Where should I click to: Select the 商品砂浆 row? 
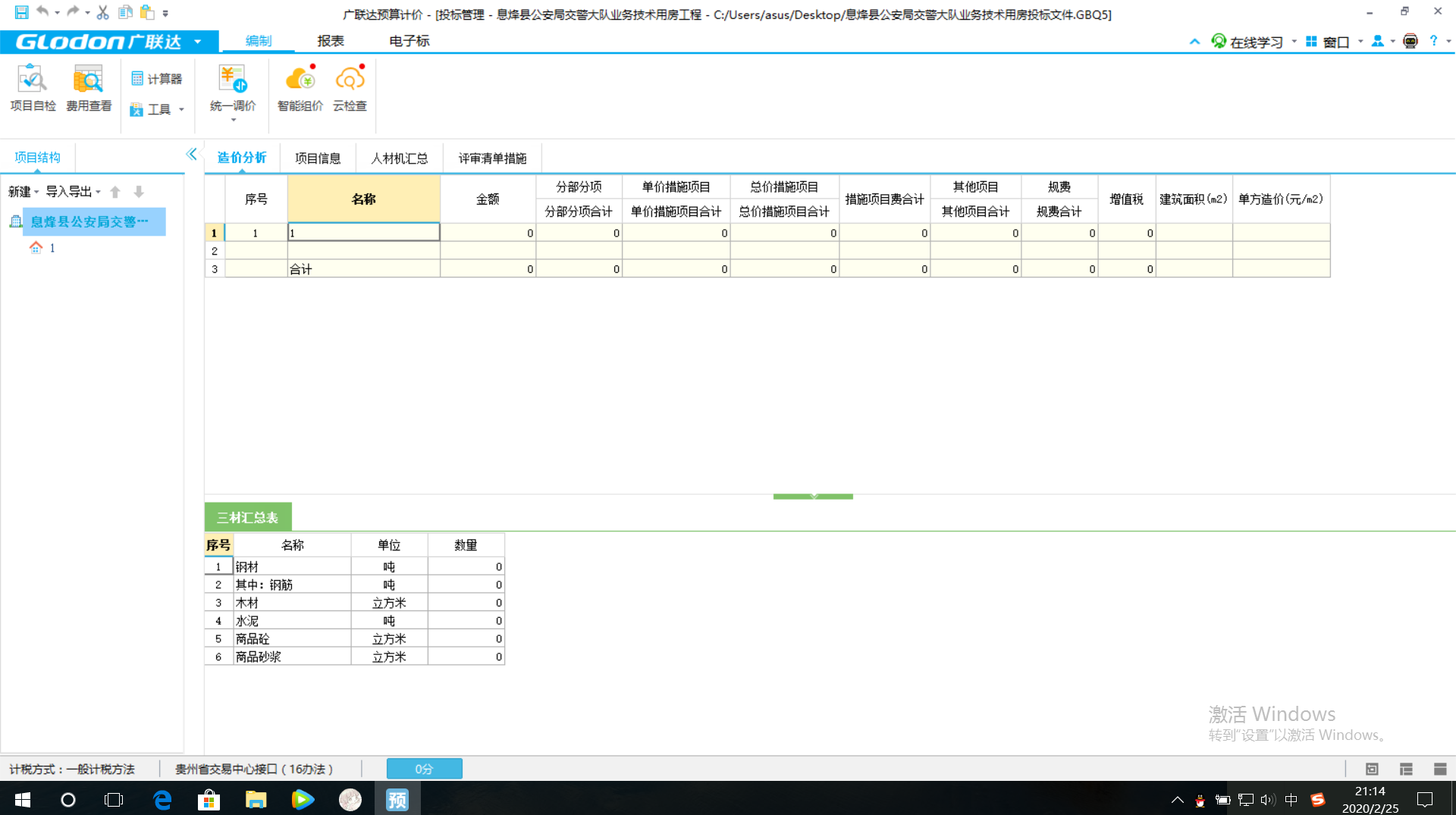click(354, 657)
